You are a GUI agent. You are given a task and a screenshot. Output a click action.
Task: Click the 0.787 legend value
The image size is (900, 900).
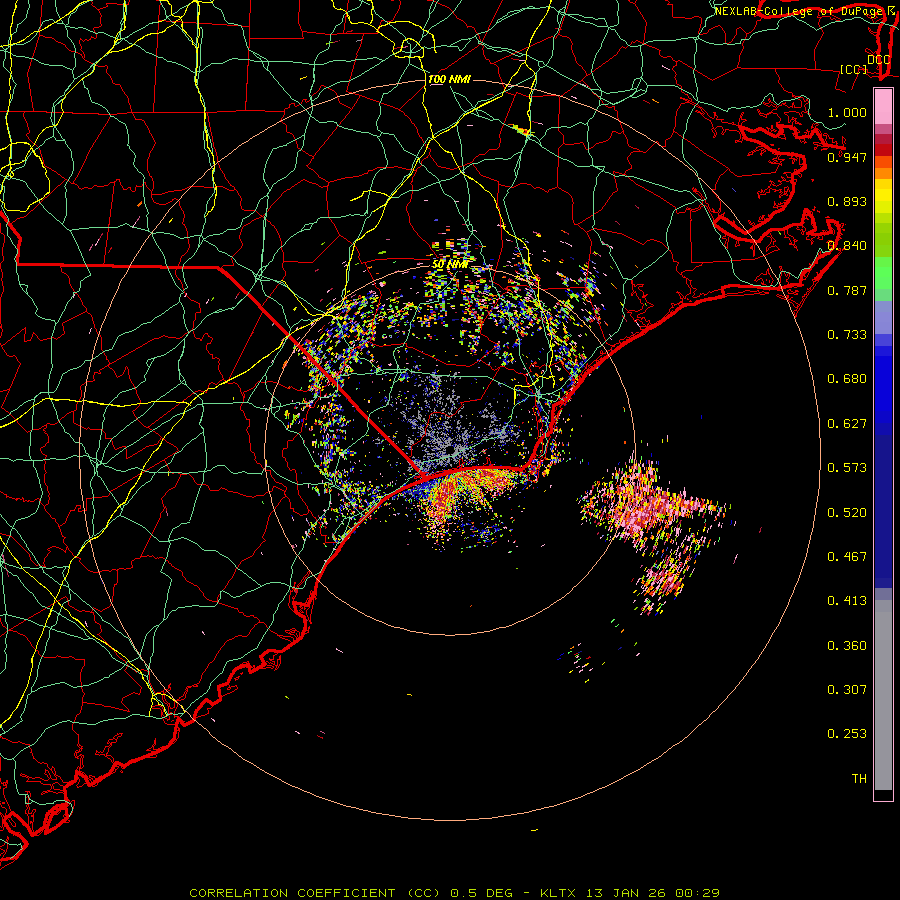pos(847,290)
